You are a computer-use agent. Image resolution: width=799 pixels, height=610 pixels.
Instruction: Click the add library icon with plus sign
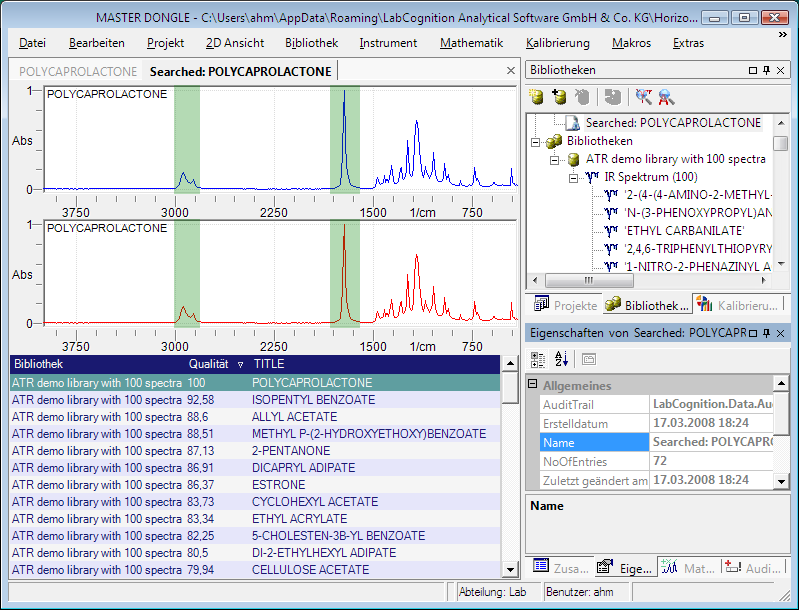pyautogui.click(x=559, y=97)
